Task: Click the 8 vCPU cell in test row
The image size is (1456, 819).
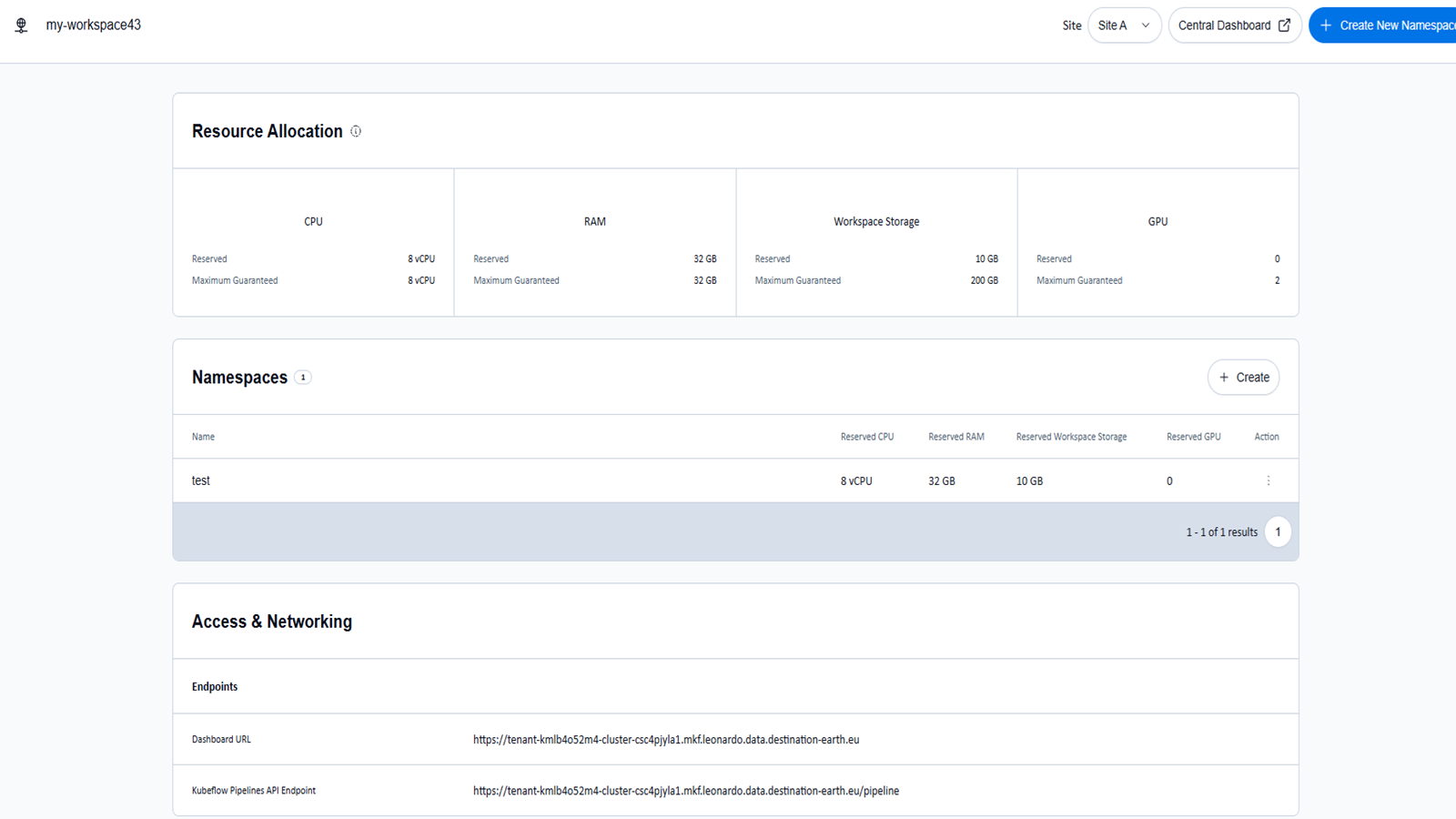Action: (856, 481)
